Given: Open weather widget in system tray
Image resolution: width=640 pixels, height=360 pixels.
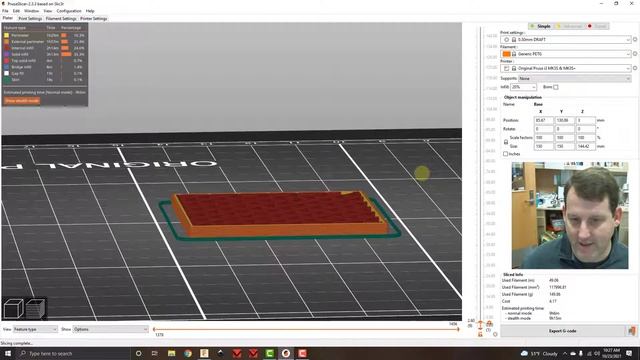Looking at the screenshot, I should (x=539, y=353).
